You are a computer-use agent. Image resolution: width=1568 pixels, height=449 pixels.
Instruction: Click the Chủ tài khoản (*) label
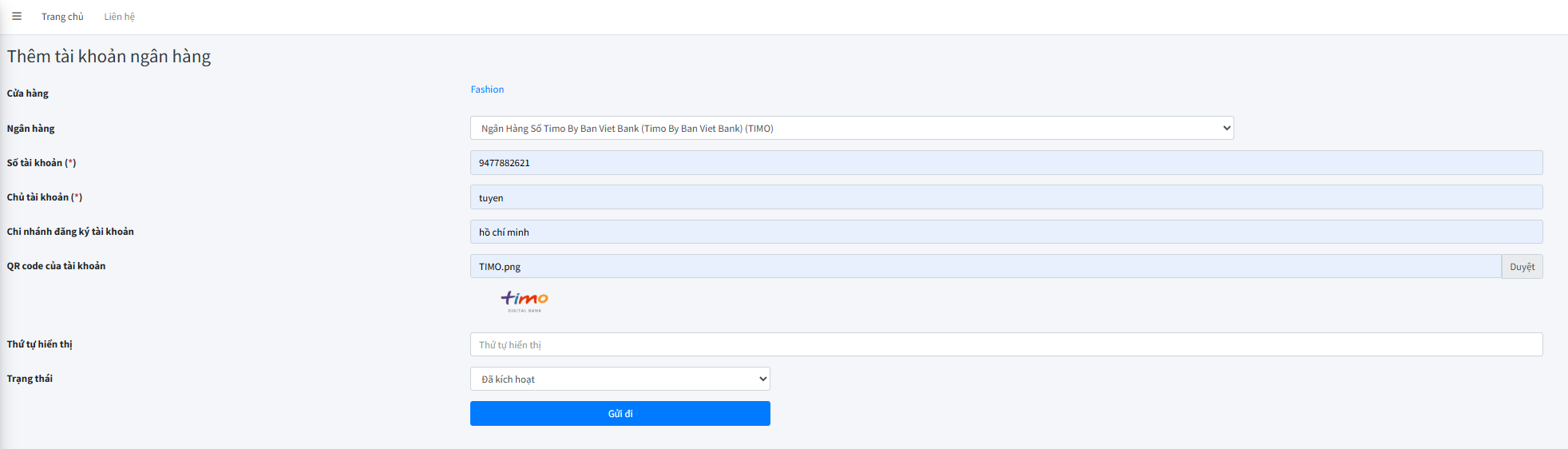pyautogui.click(x=45, y=197)
